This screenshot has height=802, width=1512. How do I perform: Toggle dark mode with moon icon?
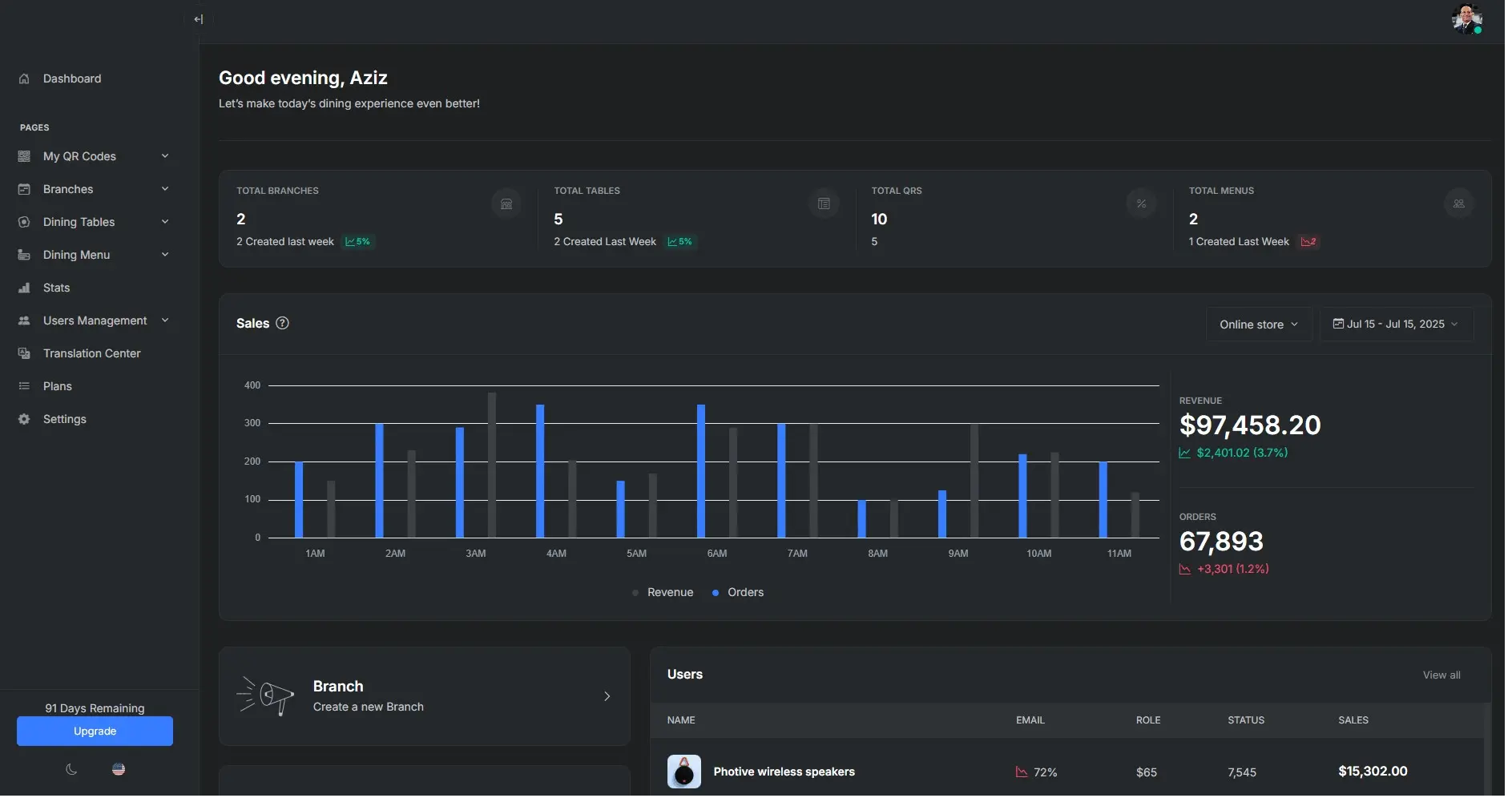coord(71,769)
